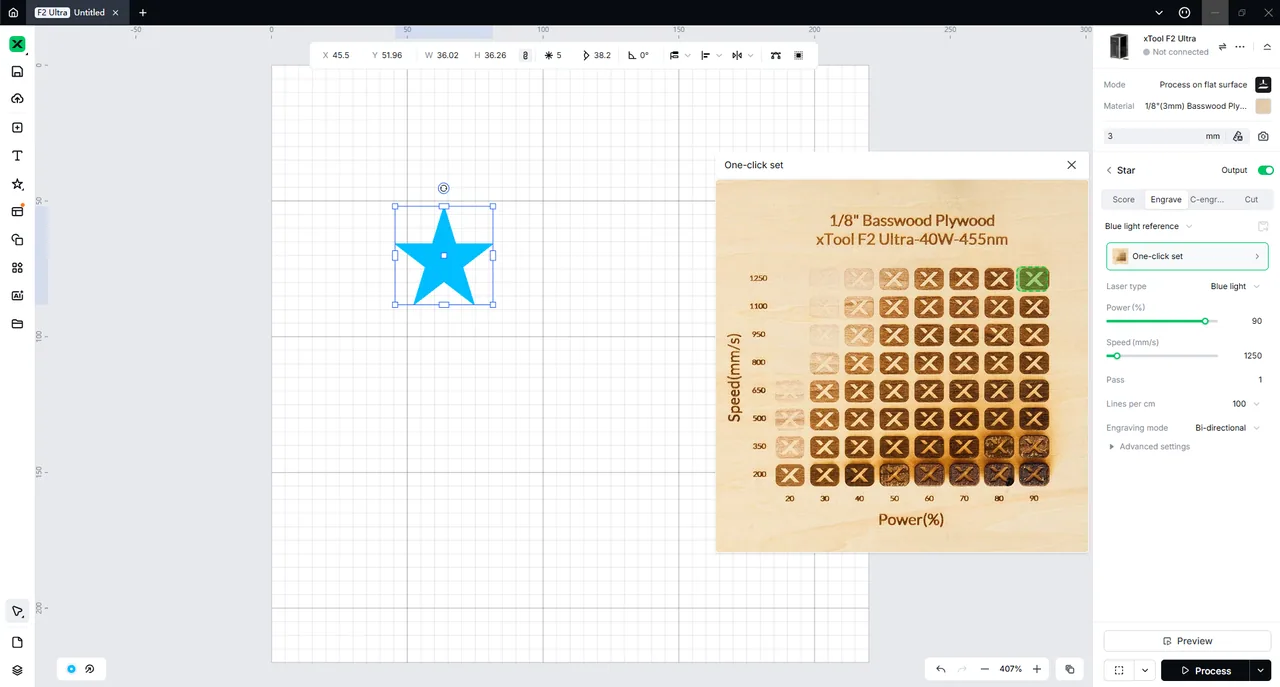Open the Layers icon at bottom left
The image size is (1280, 687).
[17, 670]
